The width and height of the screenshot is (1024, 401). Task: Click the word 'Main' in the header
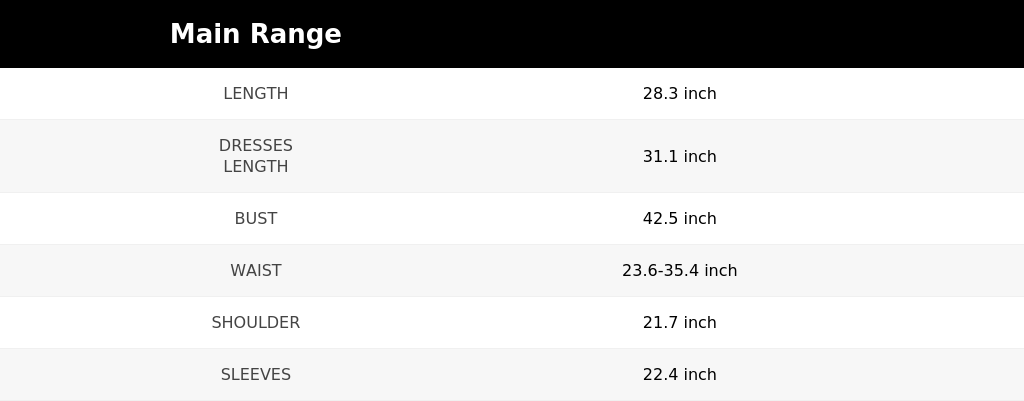(x=205, y=34)
